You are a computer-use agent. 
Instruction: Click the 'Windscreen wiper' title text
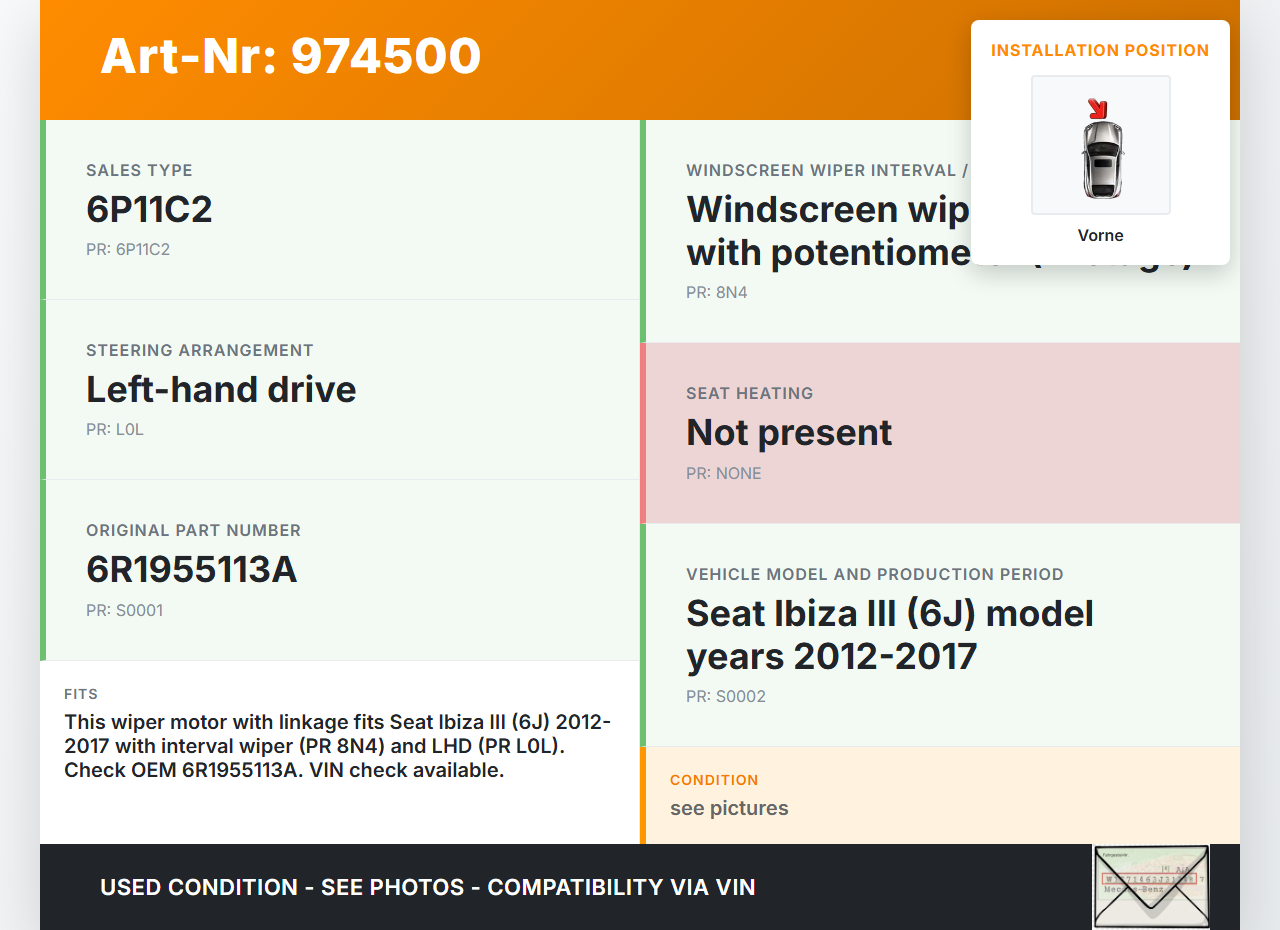click(826, 210)
